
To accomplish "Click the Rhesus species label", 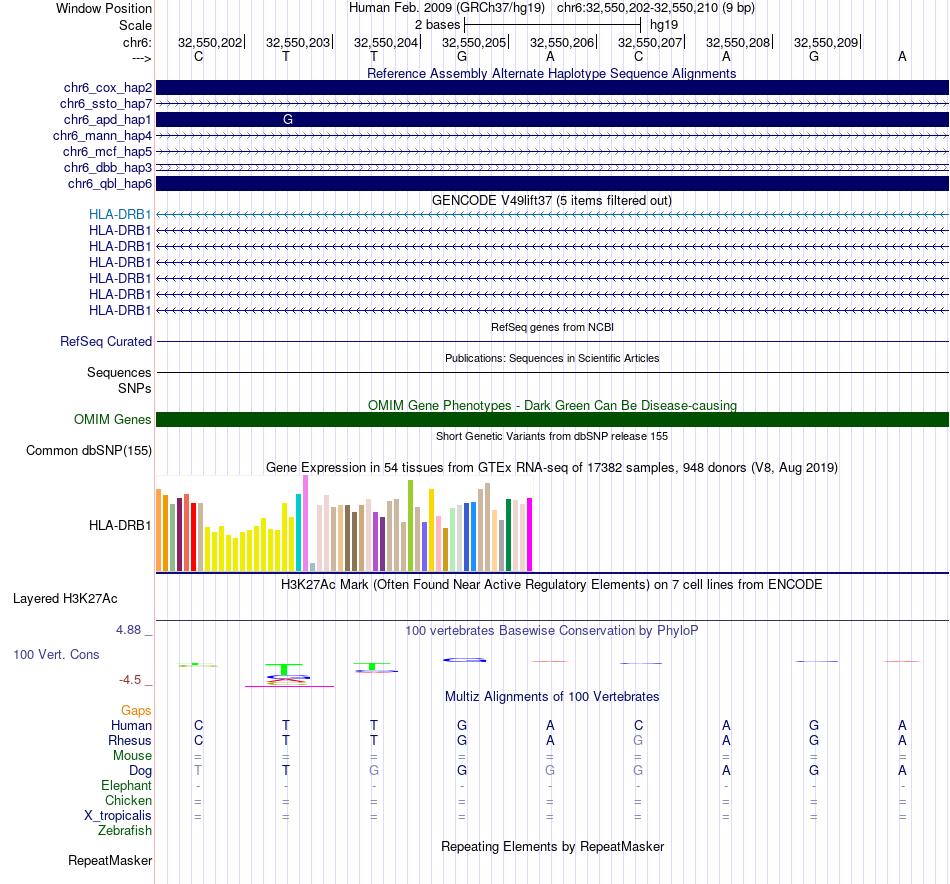I will (130, 740).
